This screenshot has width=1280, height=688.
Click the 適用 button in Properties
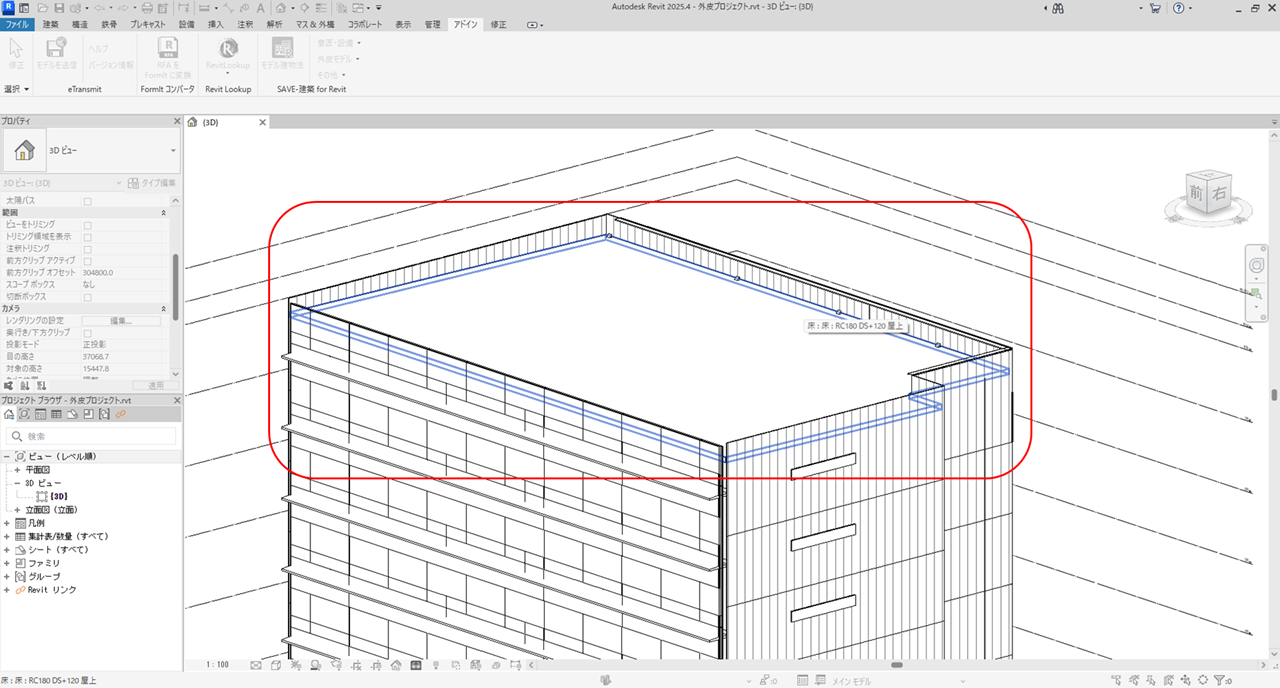(155, 385)
